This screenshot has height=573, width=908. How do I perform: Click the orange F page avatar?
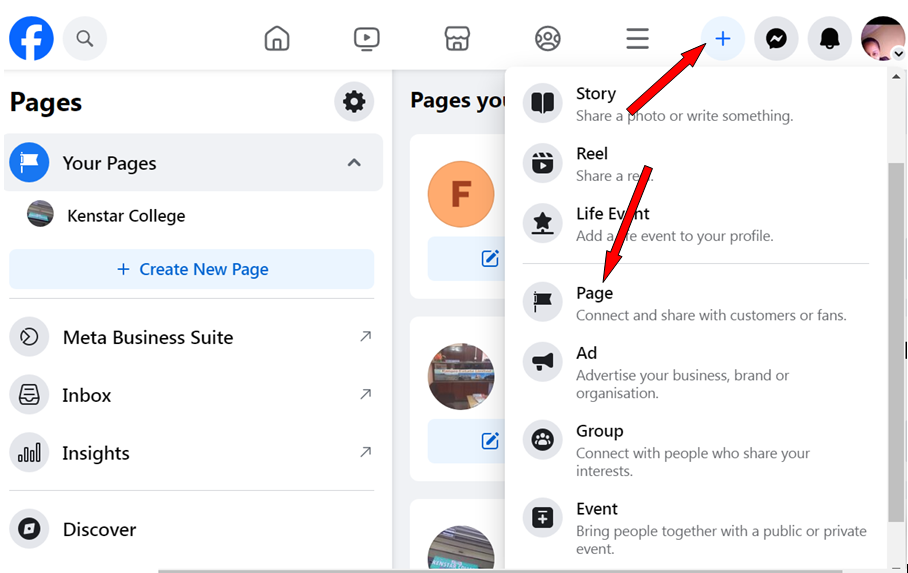[x=461, y=194]
